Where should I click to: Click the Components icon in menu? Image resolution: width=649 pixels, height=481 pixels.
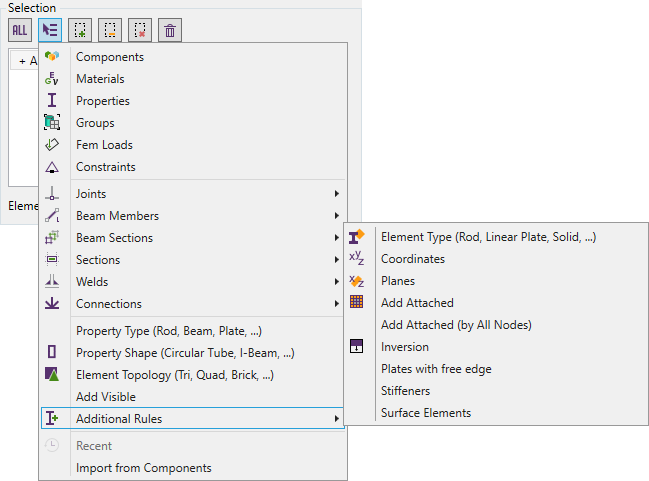pyautogui.click(x=52, y=57)
